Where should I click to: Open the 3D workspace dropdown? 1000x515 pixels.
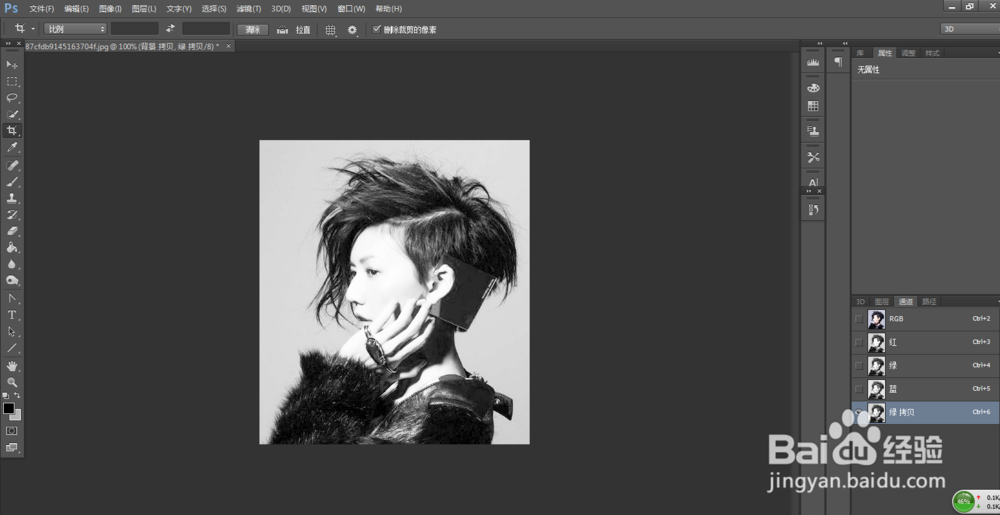970,29
